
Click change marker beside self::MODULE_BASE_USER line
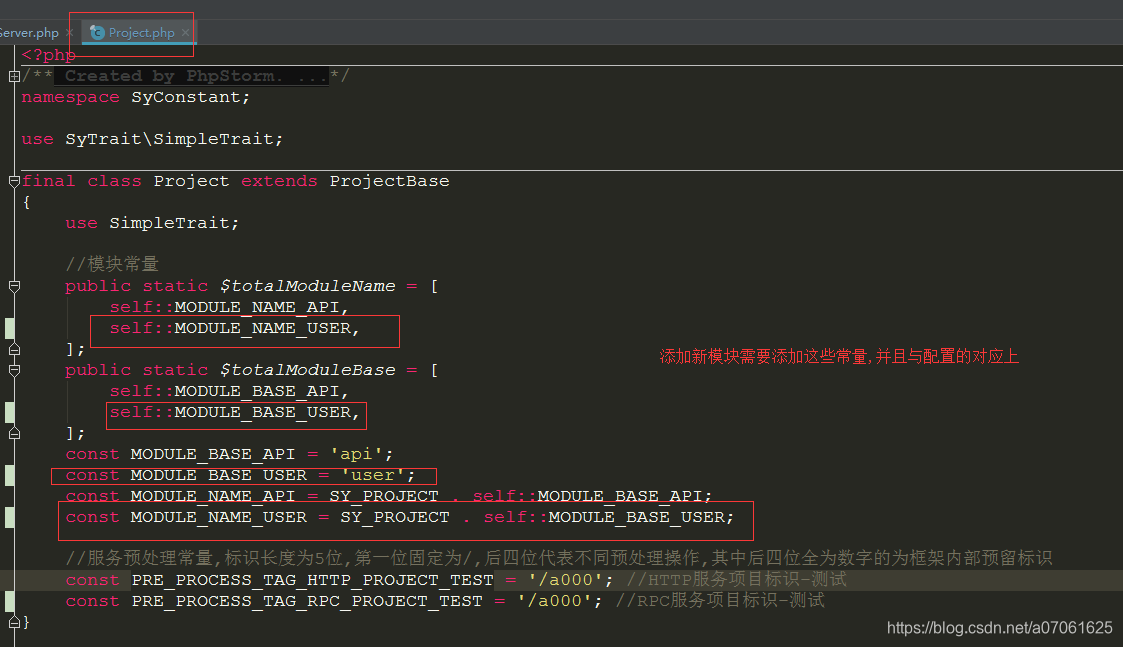9,413
